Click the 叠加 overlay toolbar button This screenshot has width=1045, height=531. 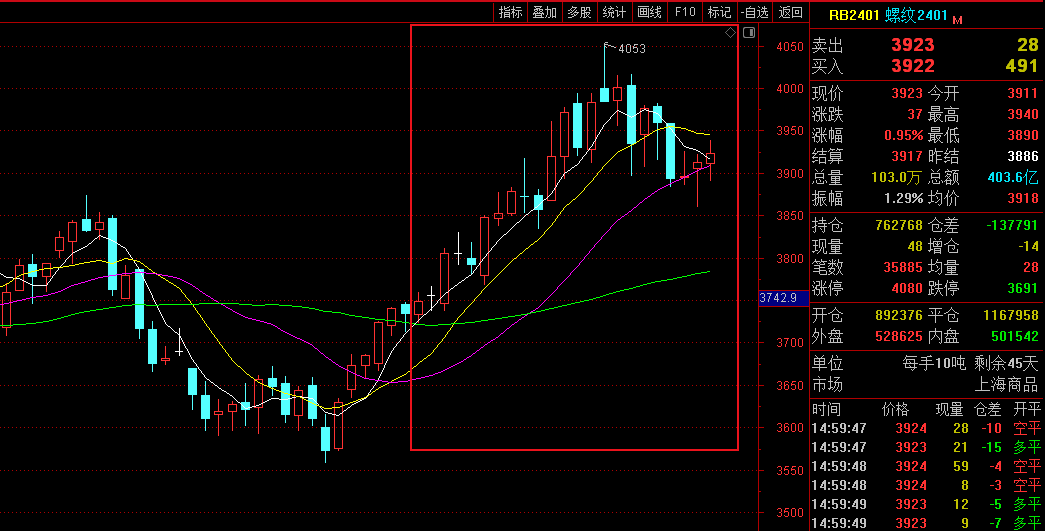(545, 12)
